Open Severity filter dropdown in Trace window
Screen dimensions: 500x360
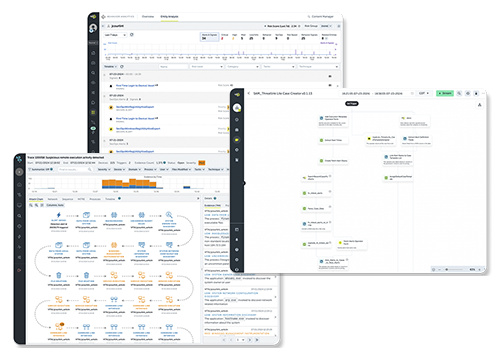pyautogui.click(x=104, y=170)
